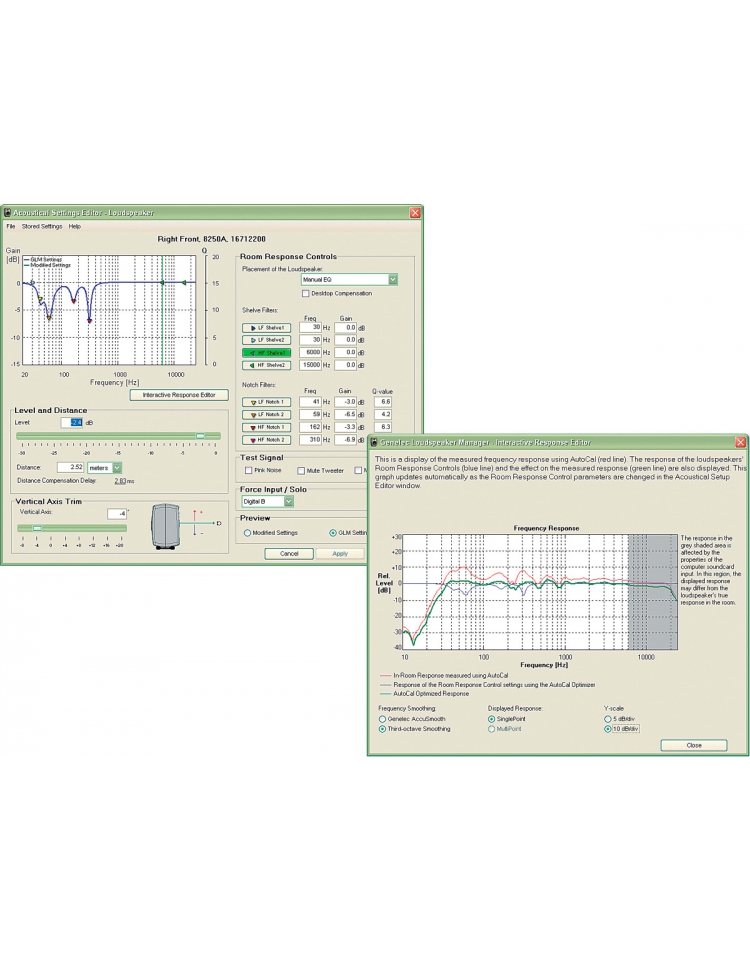The height and width of the screenshot is (962, 750).
Task: Adjust the Vertical Axis slider handle
Action: click(x=37, y=528)
